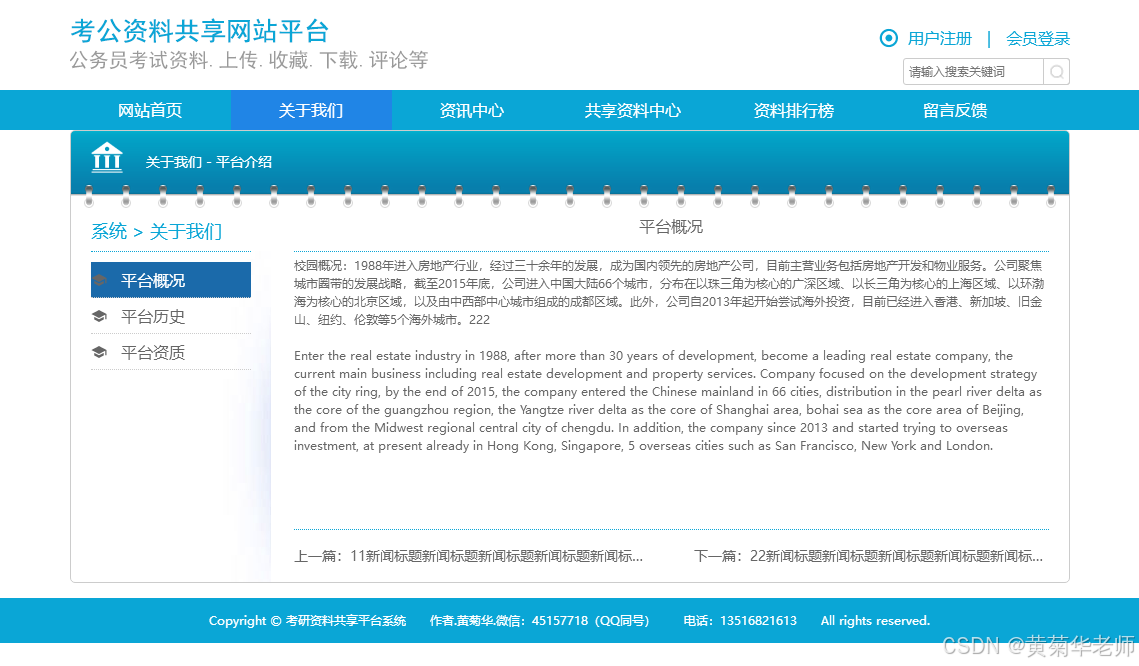Open the 网站首页 navigation tab

(x=150, y=110)
